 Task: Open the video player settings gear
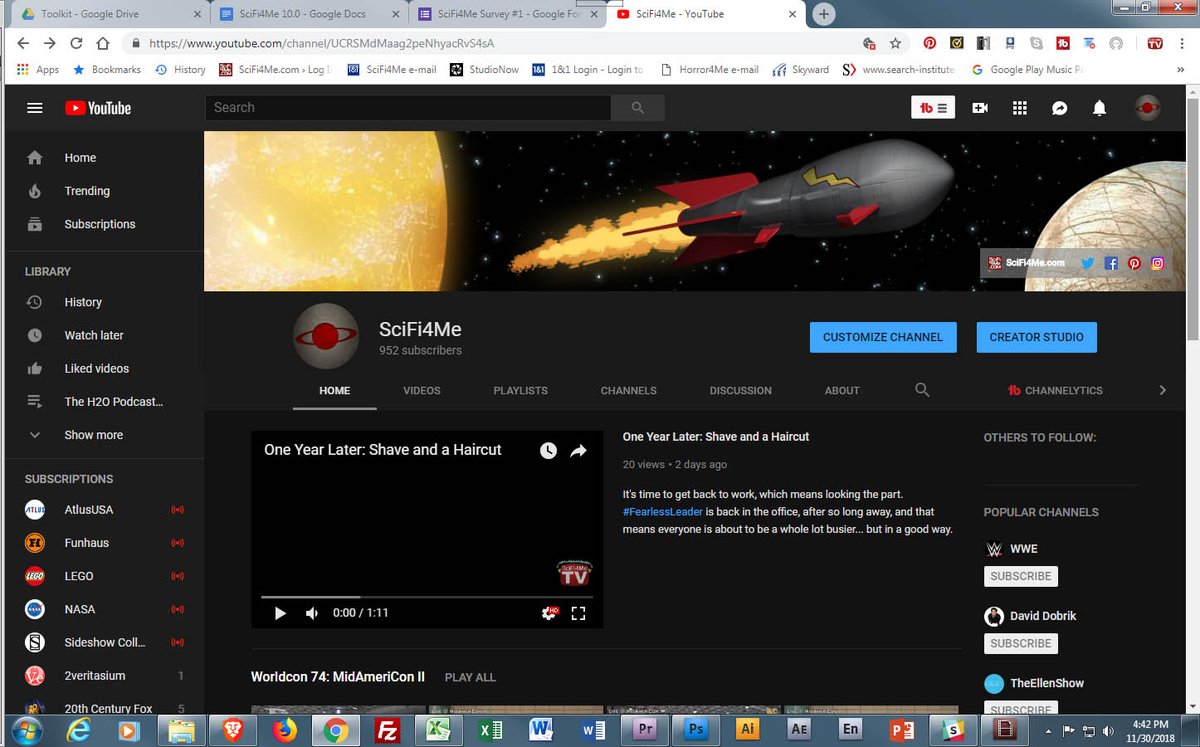tap(548, 613)
